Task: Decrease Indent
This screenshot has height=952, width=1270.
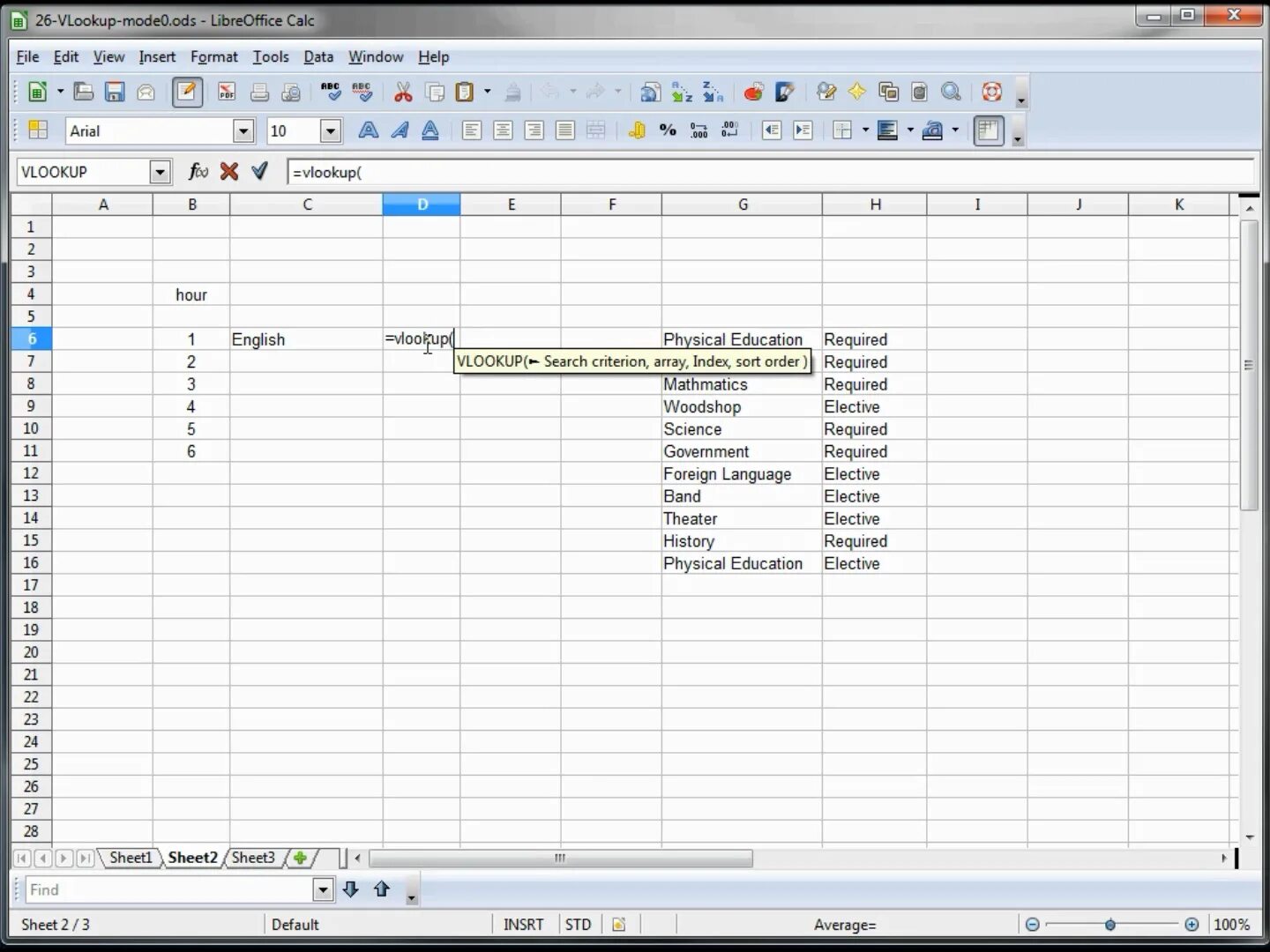Action: point(772,130)
